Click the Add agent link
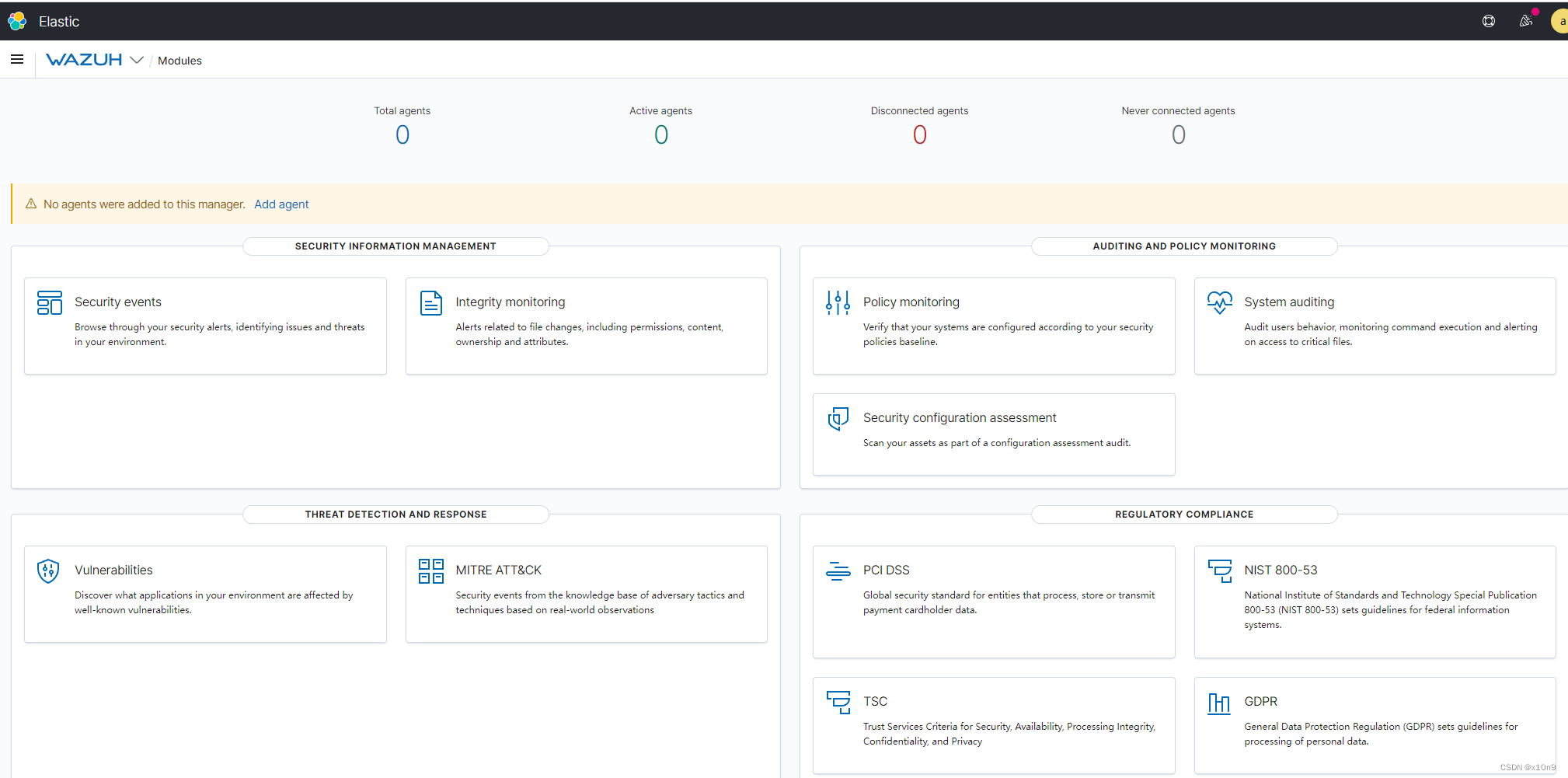This screenshot has height=778, width=1568. click(x=281, y=204)
